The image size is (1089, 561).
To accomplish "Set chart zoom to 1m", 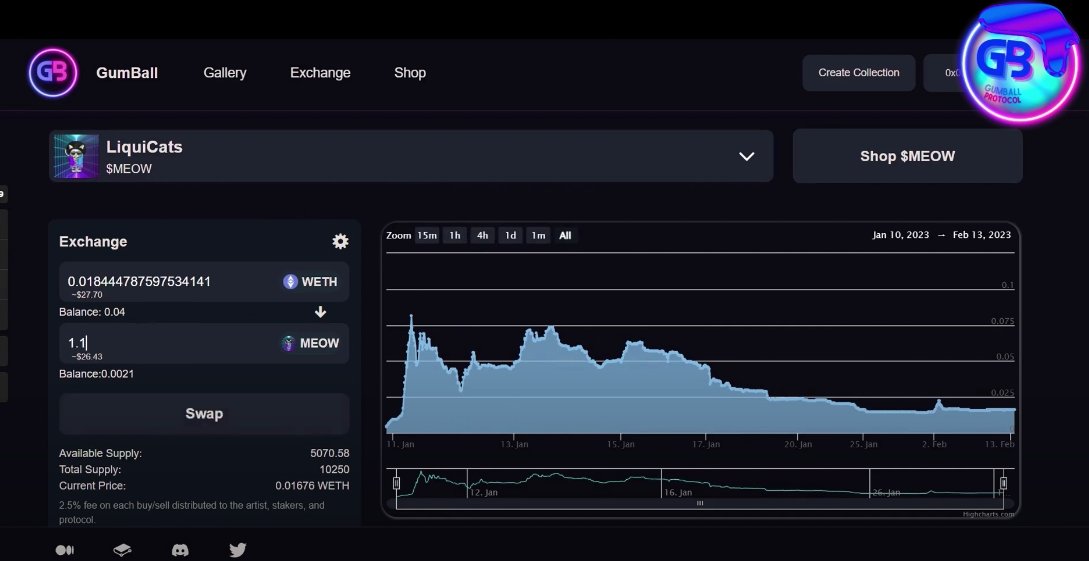I will tap(538, 235).
